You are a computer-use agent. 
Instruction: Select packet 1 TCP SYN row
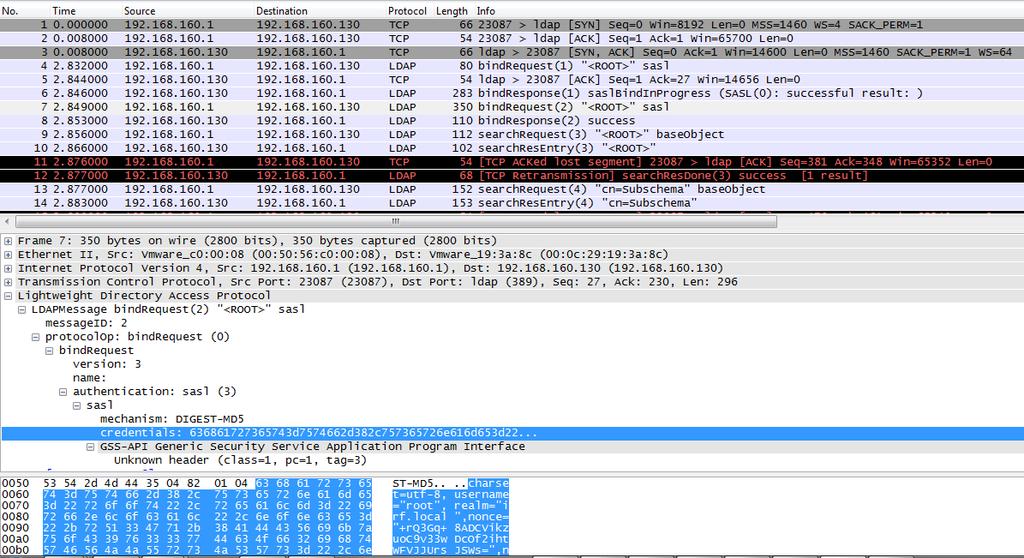512,25
